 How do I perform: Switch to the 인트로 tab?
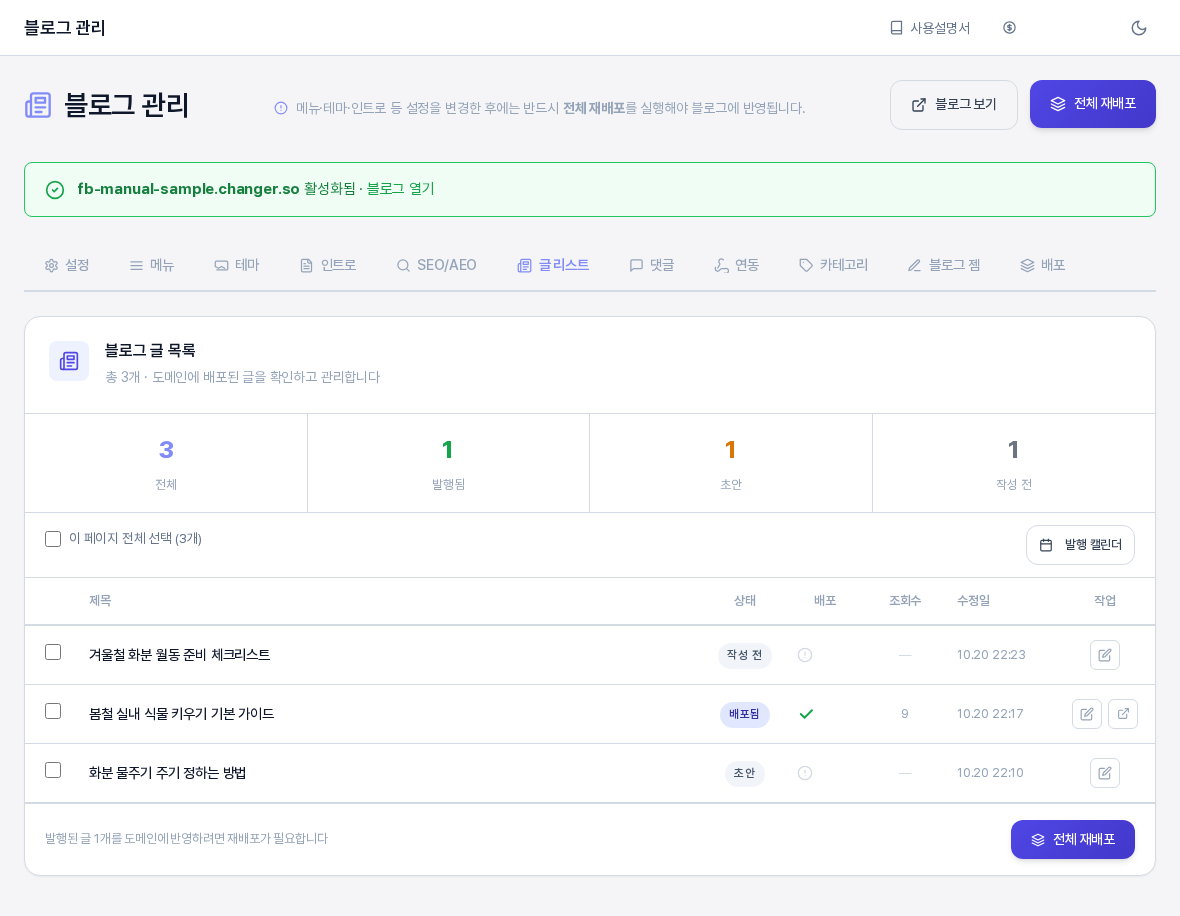pyautogui.click(x=328, y=265)
